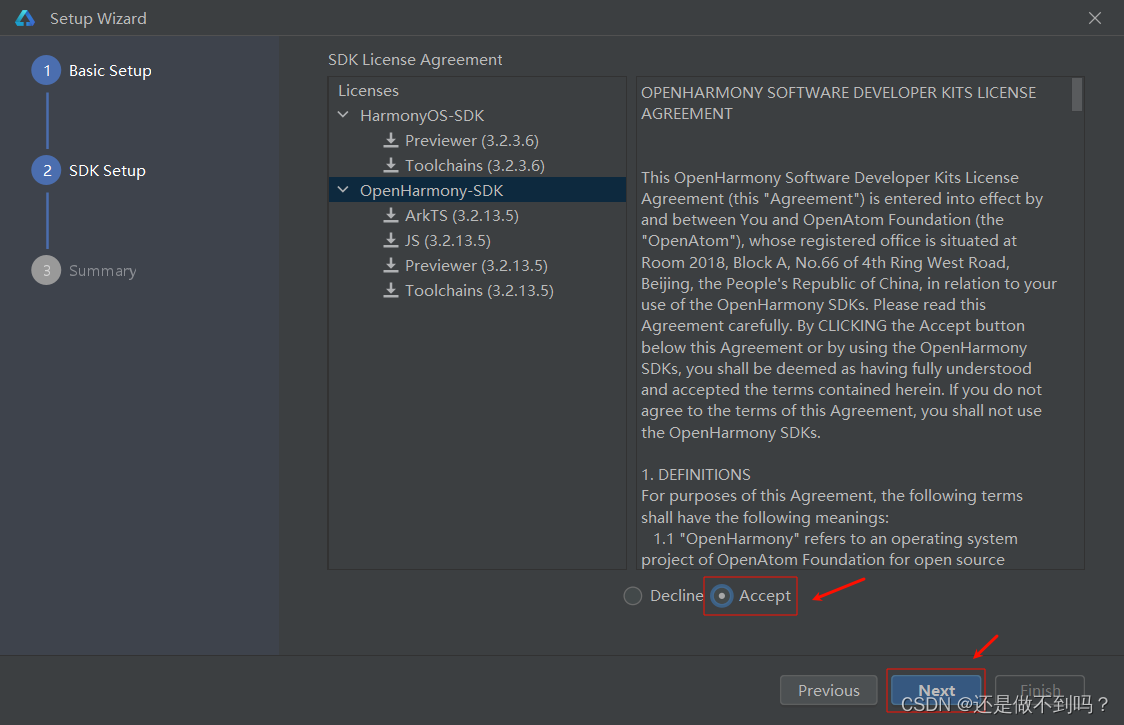Image resolution: width=1124 pixels, height=725 pixels.
Task: Click step 1 circle for Basic Setup
Action: coord(47,70)
